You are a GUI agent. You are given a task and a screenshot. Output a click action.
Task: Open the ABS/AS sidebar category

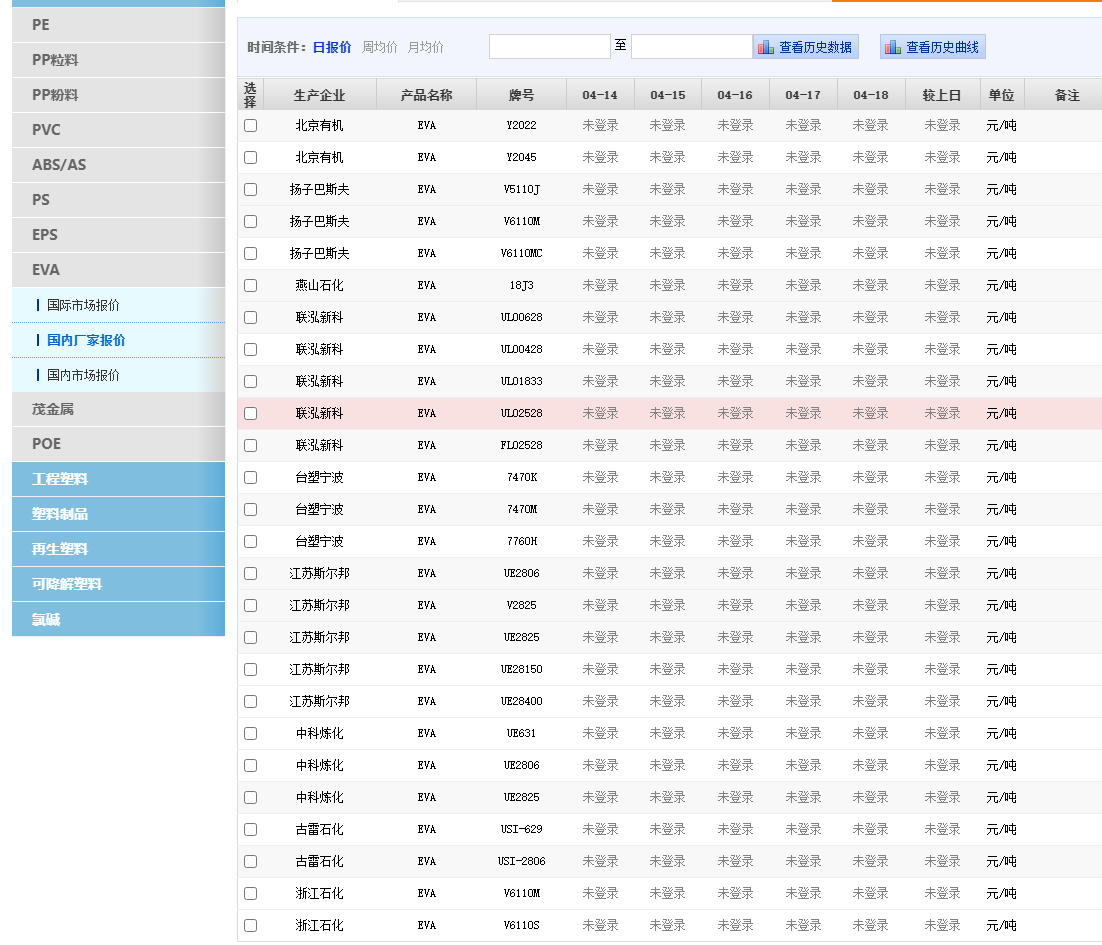point(118,165)
